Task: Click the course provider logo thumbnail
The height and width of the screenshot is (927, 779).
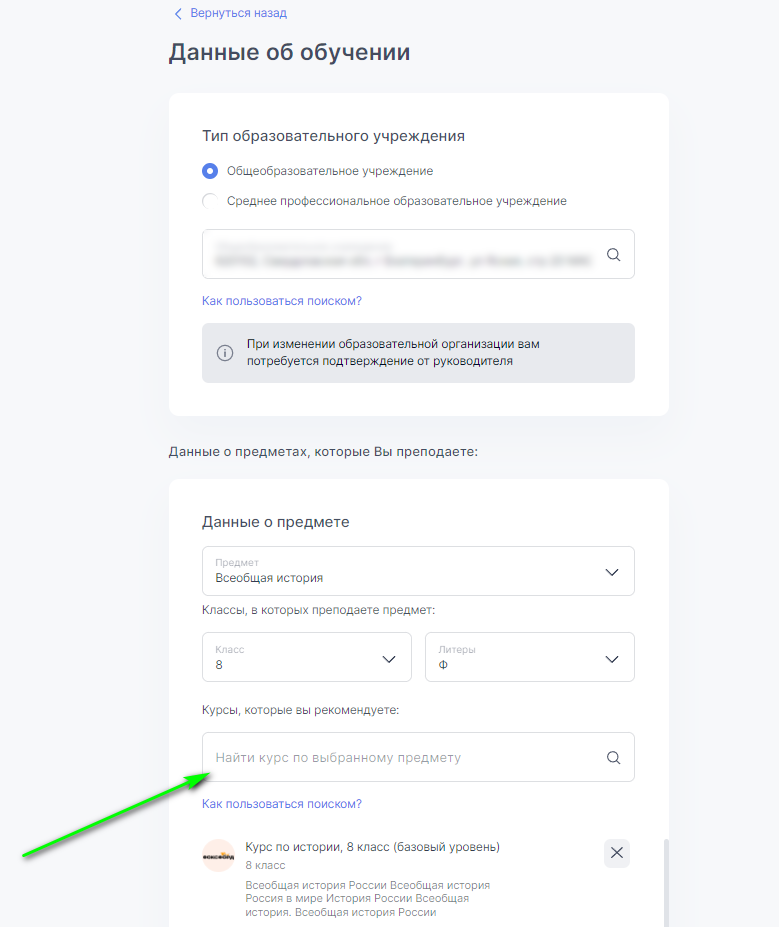Action: [x=218, y=856]
